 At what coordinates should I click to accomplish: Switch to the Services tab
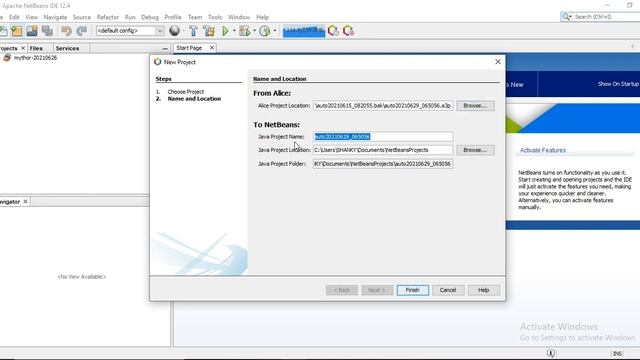(67, 48)
